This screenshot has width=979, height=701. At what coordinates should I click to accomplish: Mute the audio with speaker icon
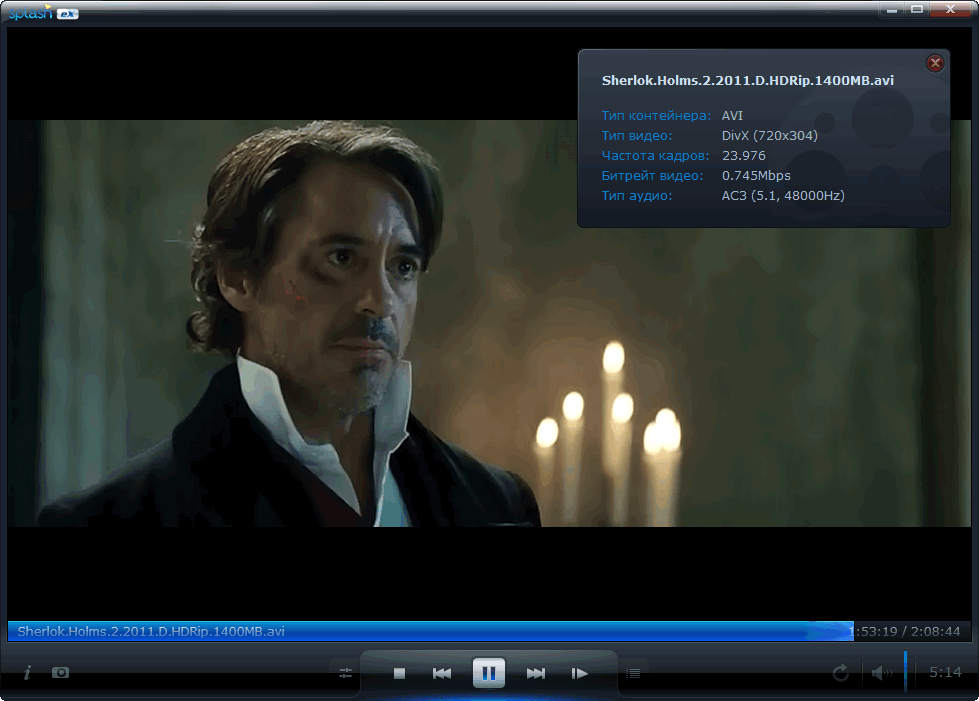click(x=881, y=673)
